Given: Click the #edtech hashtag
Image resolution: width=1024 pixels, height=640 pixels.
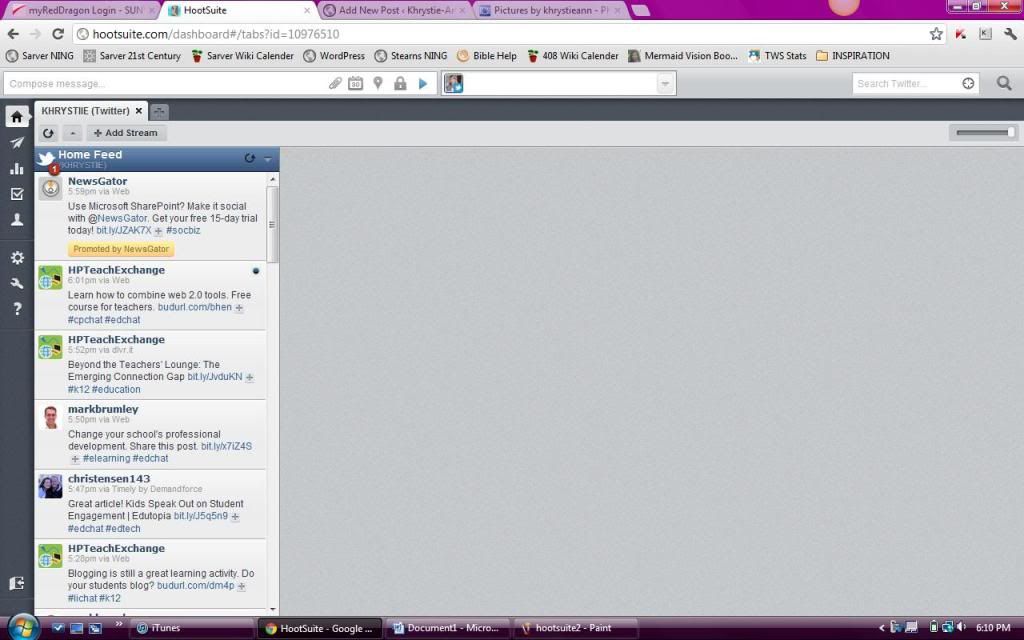Looking at the screenshot, I should [123, 529].
